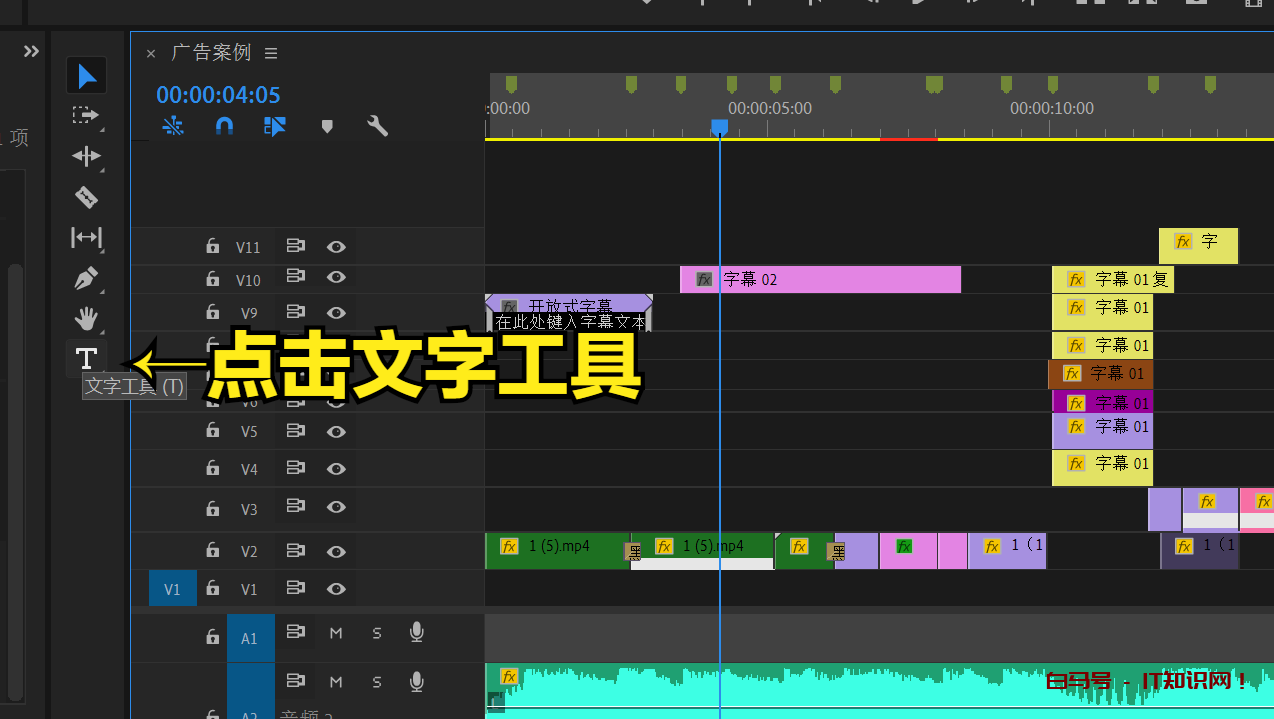
Task: Click the 00:00:04:05 timecode field
Action: pos(218,95)
